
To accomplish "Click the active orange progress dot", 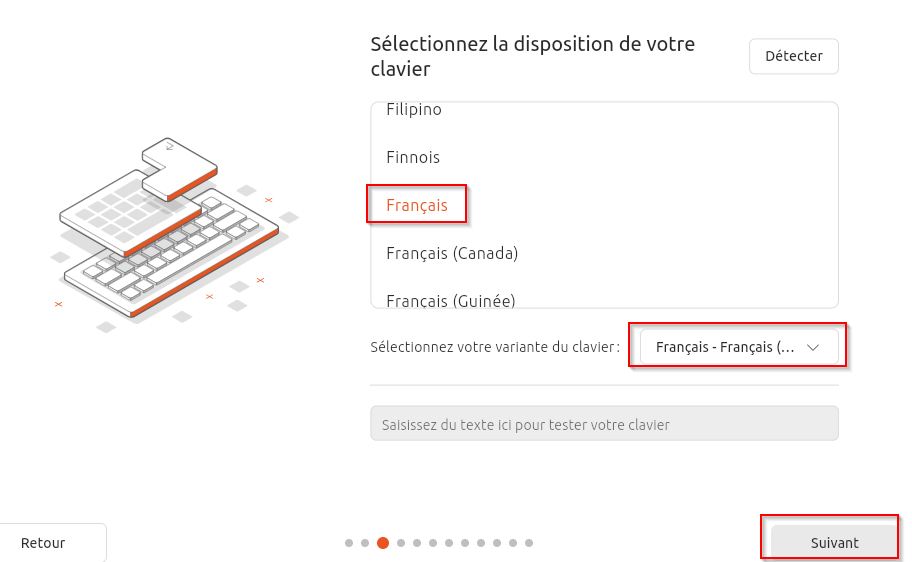I will (383, 543).
